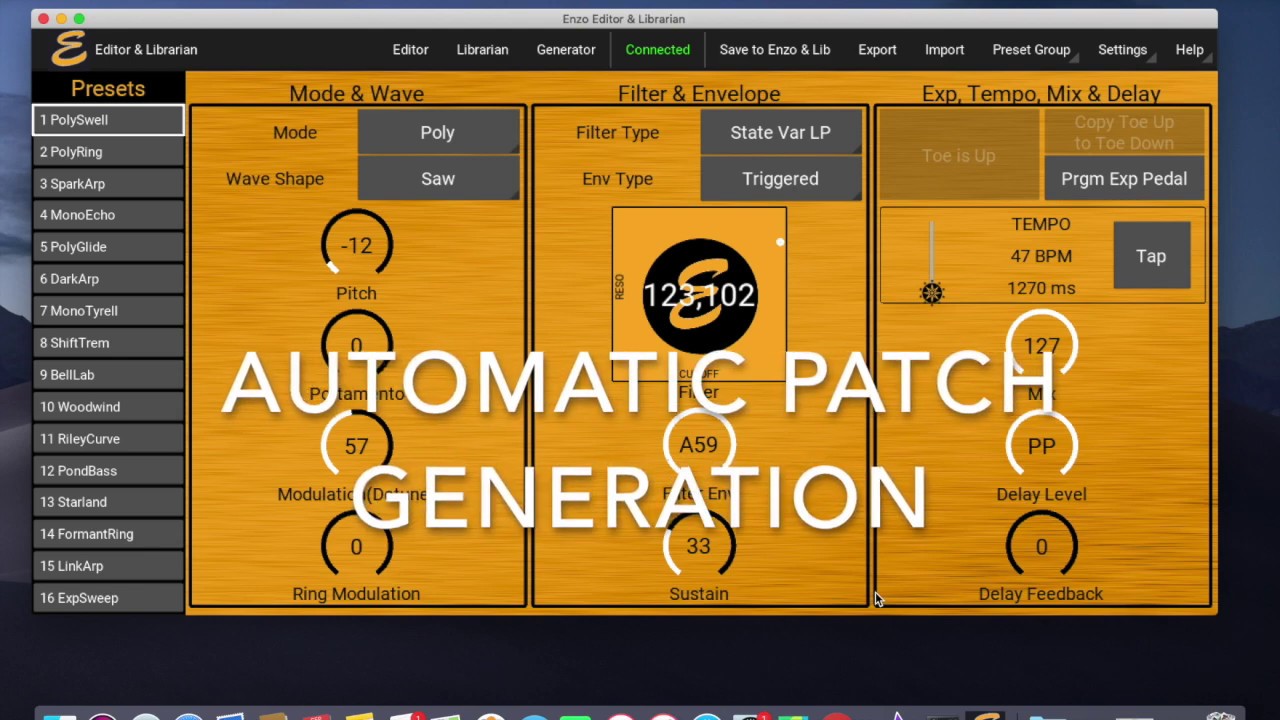The width and height of the screenshot is (1280, 720).
Task: Click the Delay Feedback knob showing 0
Action: point(1041,547)
